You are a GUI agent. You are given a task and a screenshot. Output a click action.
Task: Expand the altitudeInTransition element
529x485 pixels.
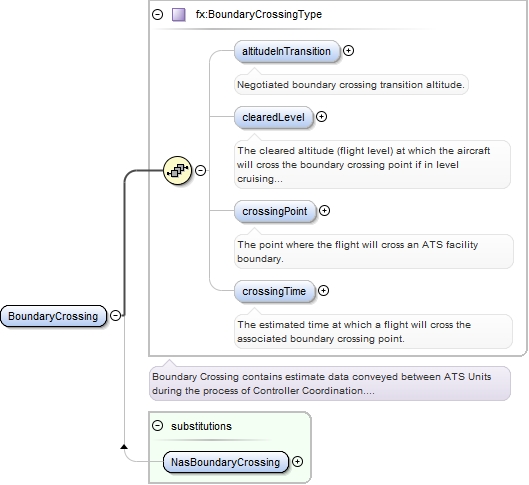pyautogui.click(x=348, y=51)
